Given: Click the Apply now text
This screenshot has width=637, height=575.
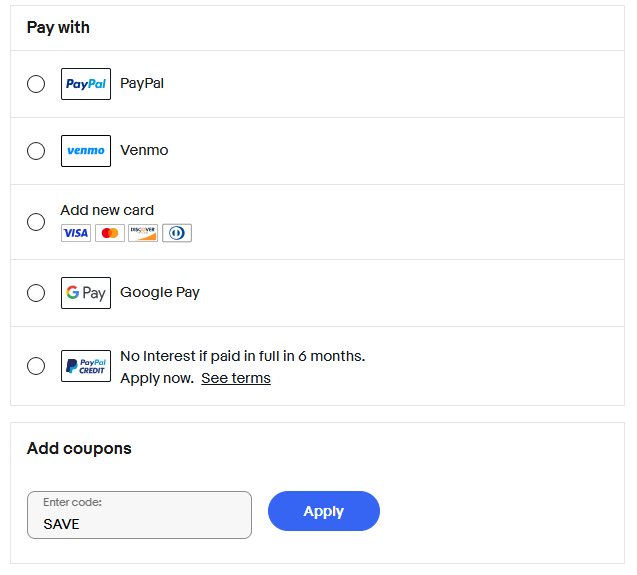Looking at the screenshot, I should coord(157,378).
